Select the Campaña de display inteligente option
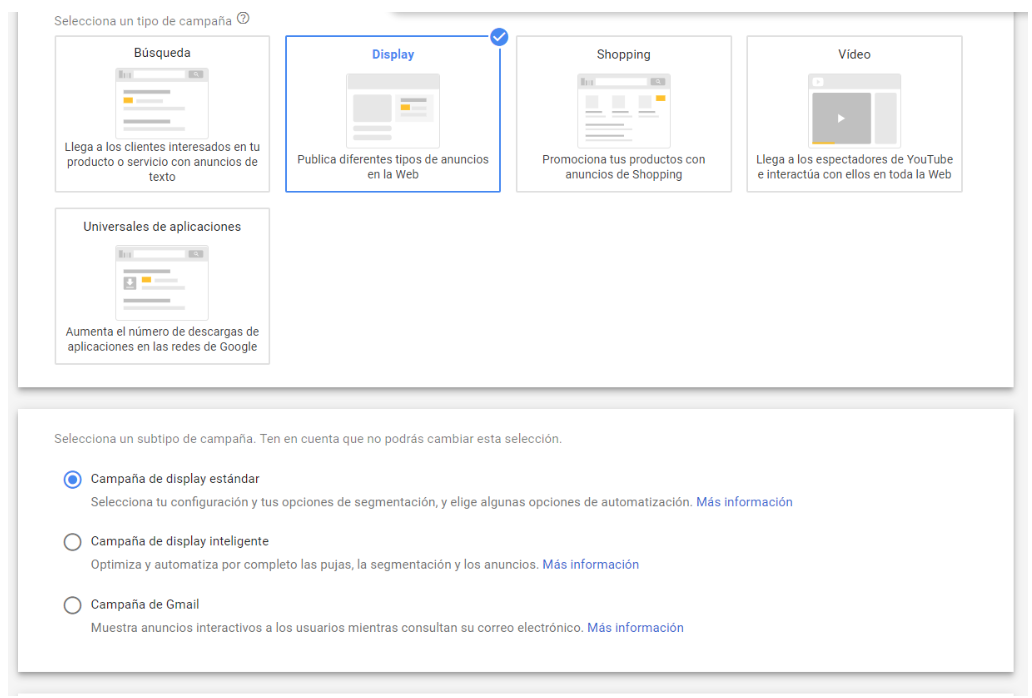 click(x=72, y=541)
